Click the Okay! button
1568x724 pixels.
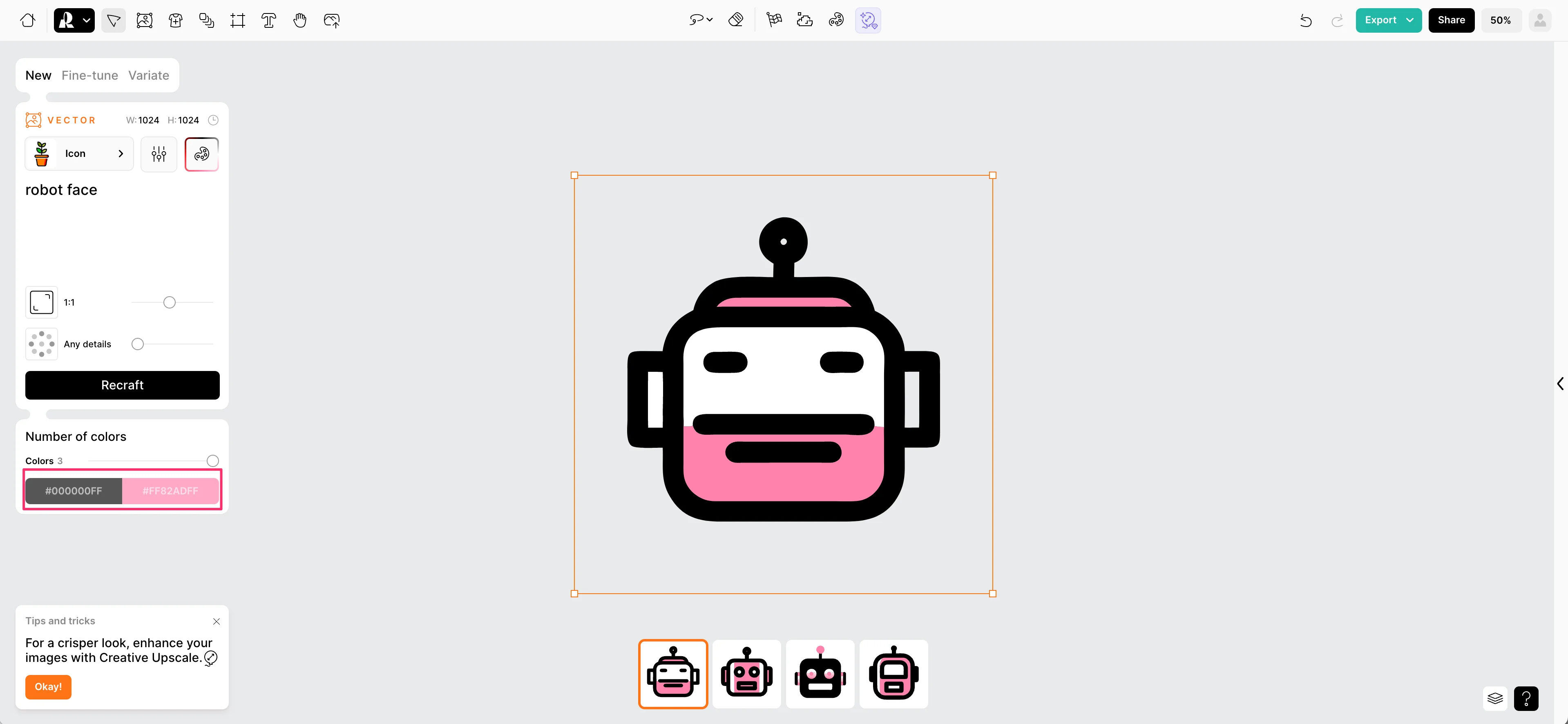[x=48, y=687]
